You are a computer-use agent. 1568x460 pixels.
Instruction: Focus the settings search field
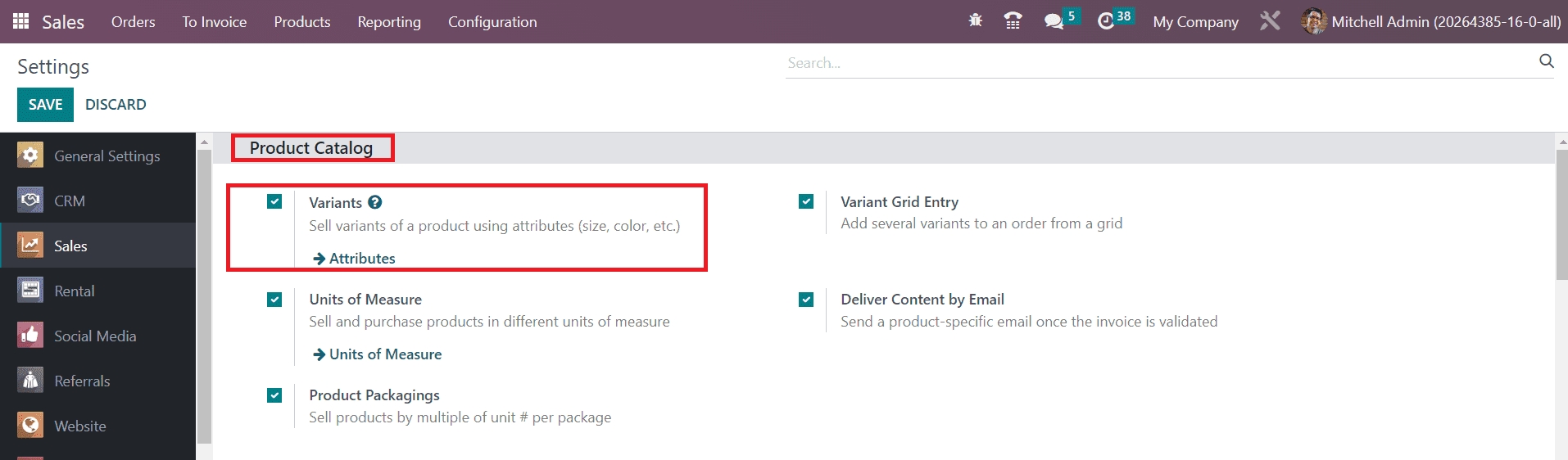[x=1155, y=63]
